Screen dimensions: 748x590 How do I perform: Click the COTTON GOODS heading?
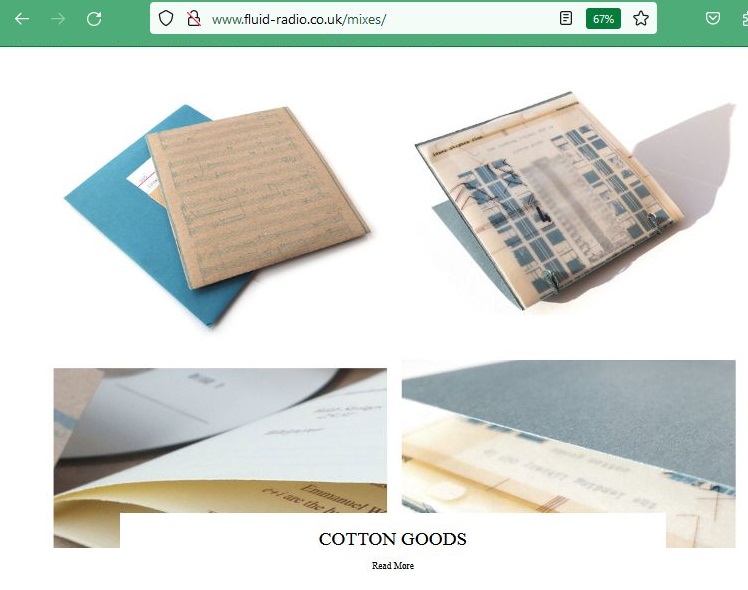pyautogui.click(x=393, y=539)
